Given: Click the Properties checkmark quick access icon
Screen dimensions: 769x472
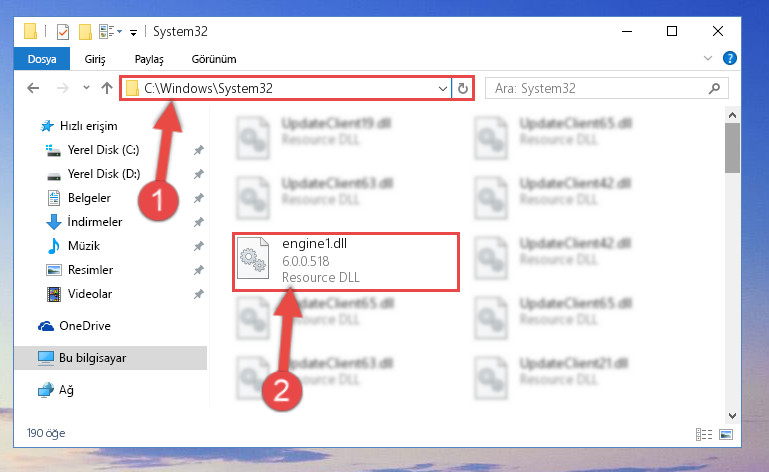Looking at the screenshot, I should click(63, 32).
